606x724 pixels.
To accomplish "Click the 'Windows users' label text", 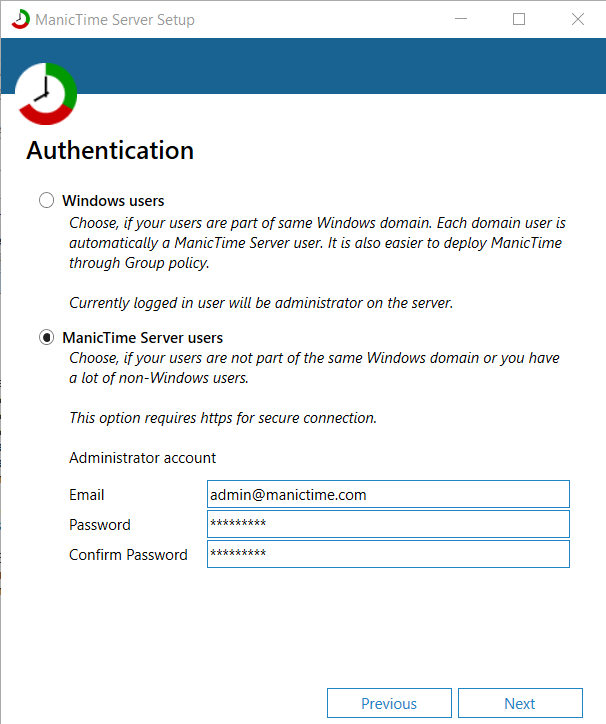I will (113, 201).
